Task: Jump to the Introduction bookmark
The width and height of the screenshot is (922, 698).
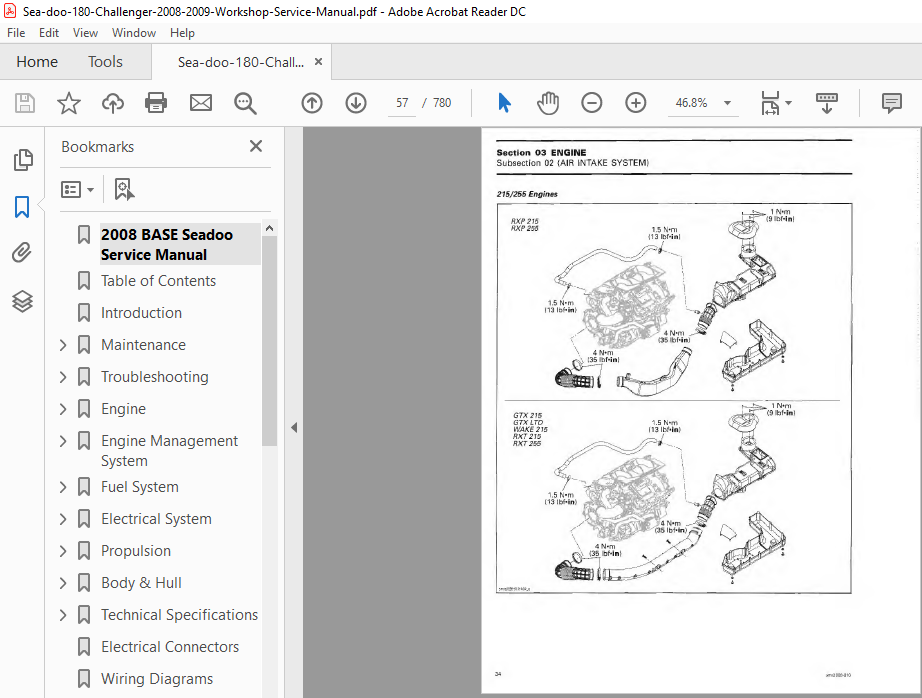Action: [141, 313]
